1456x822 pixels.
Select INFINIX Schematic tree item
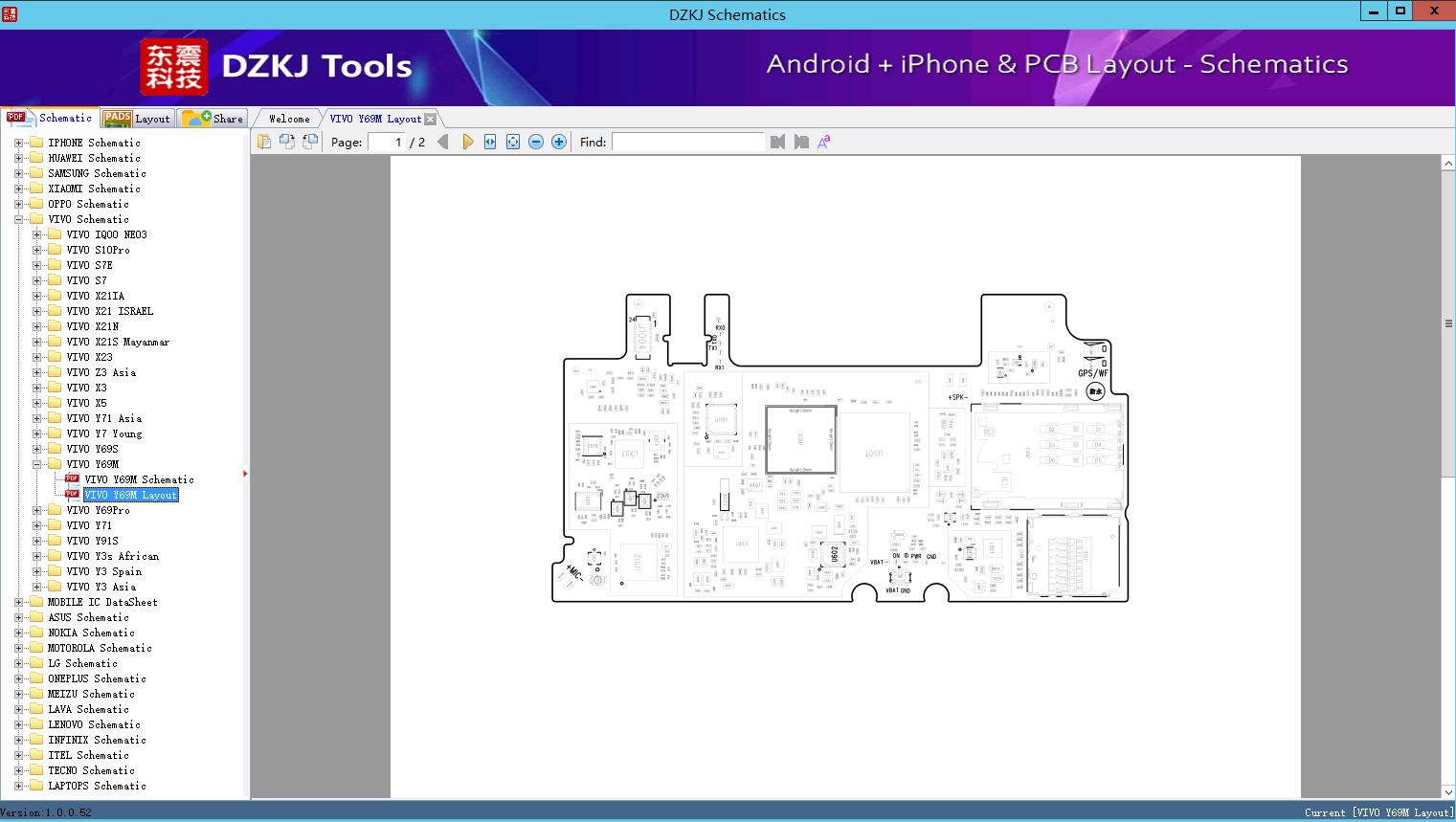click(x=97, y=740)
